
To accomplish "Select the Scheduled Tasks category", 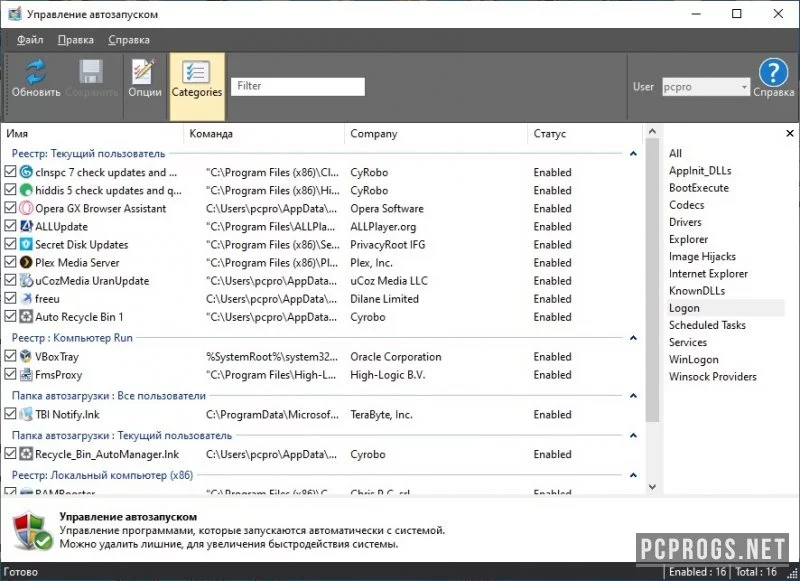I will pos(707,325).
